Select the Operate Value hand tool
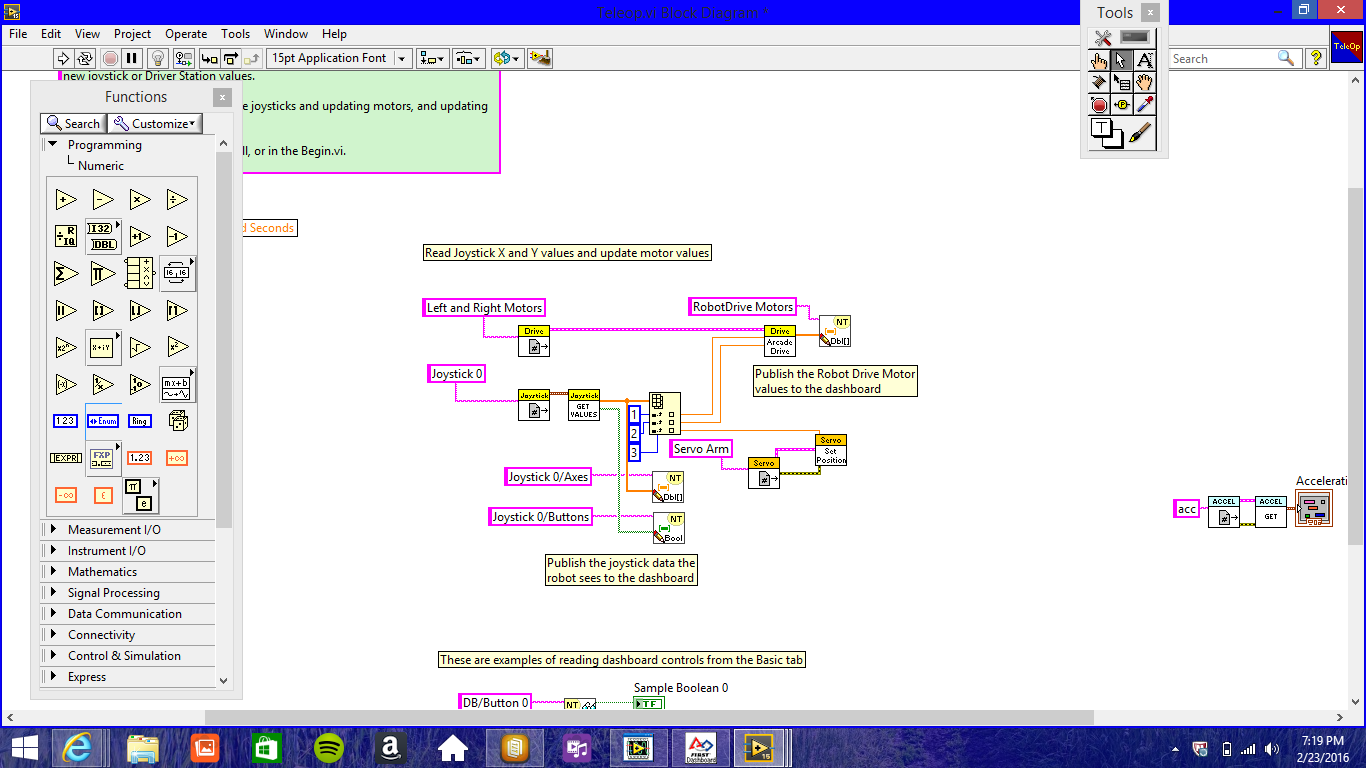 (x=1100, y=60)
